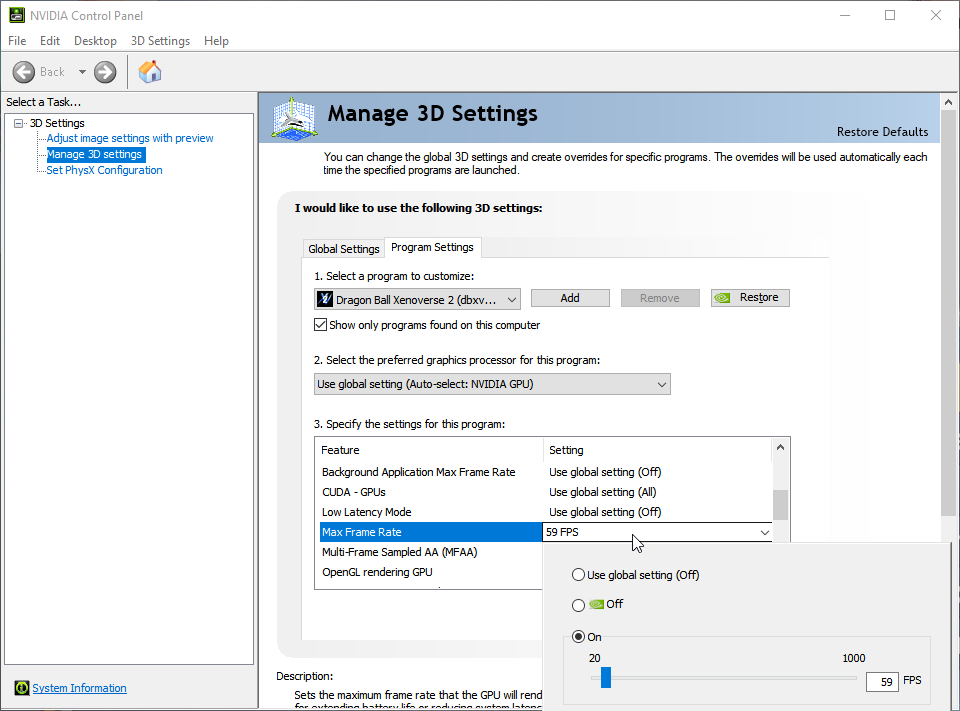Click the NVIDIA logo next to Off option
This screenshot has width=960, height=711.
(596, 604)
